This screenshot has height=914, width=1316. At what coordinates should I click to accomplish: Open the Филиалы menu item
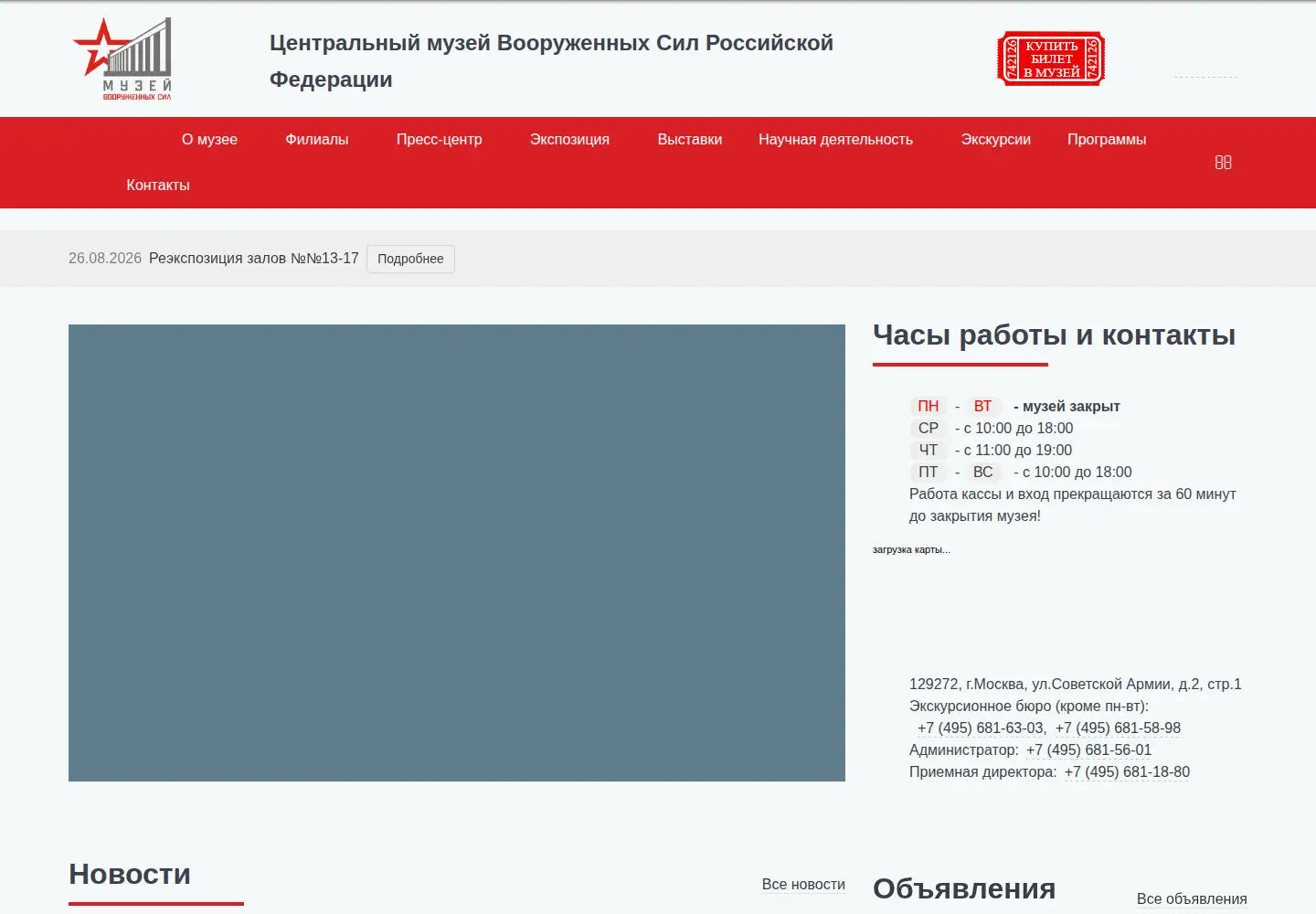point(317,140)
